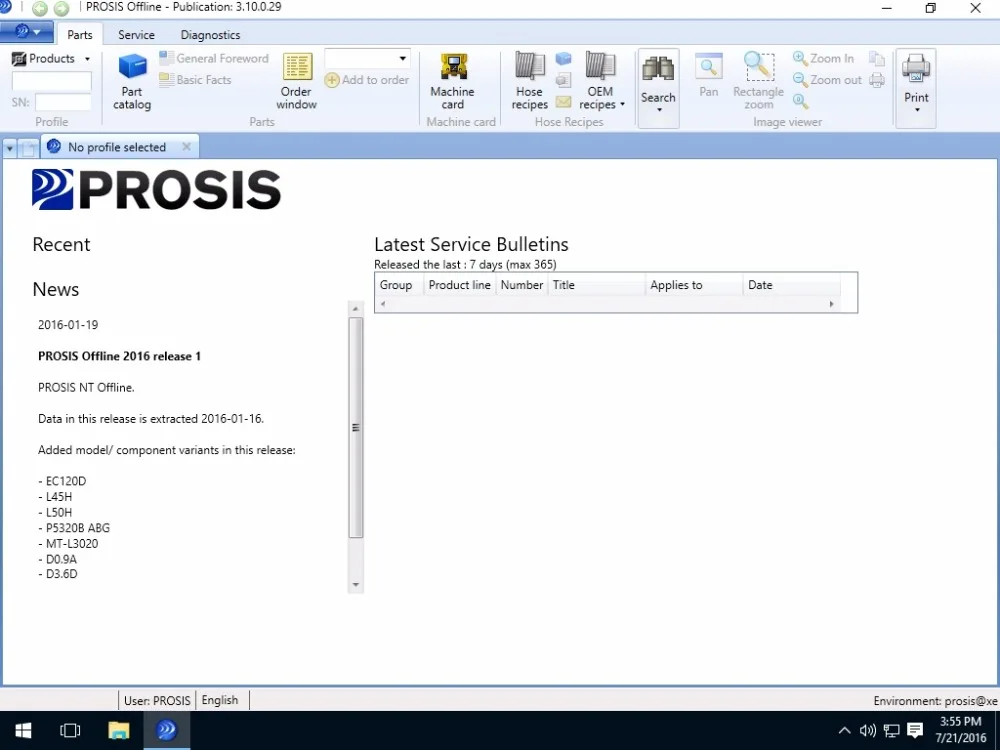The width and height of the screenshot is (1000, 750).
Task: Click bulletin table scroll right arrow
Action: 832,304
